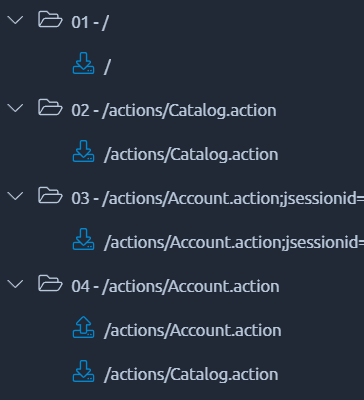
Task: Collapse the 03 - Account.action;jsessionid chevron
Action: [x=15, y=196]
